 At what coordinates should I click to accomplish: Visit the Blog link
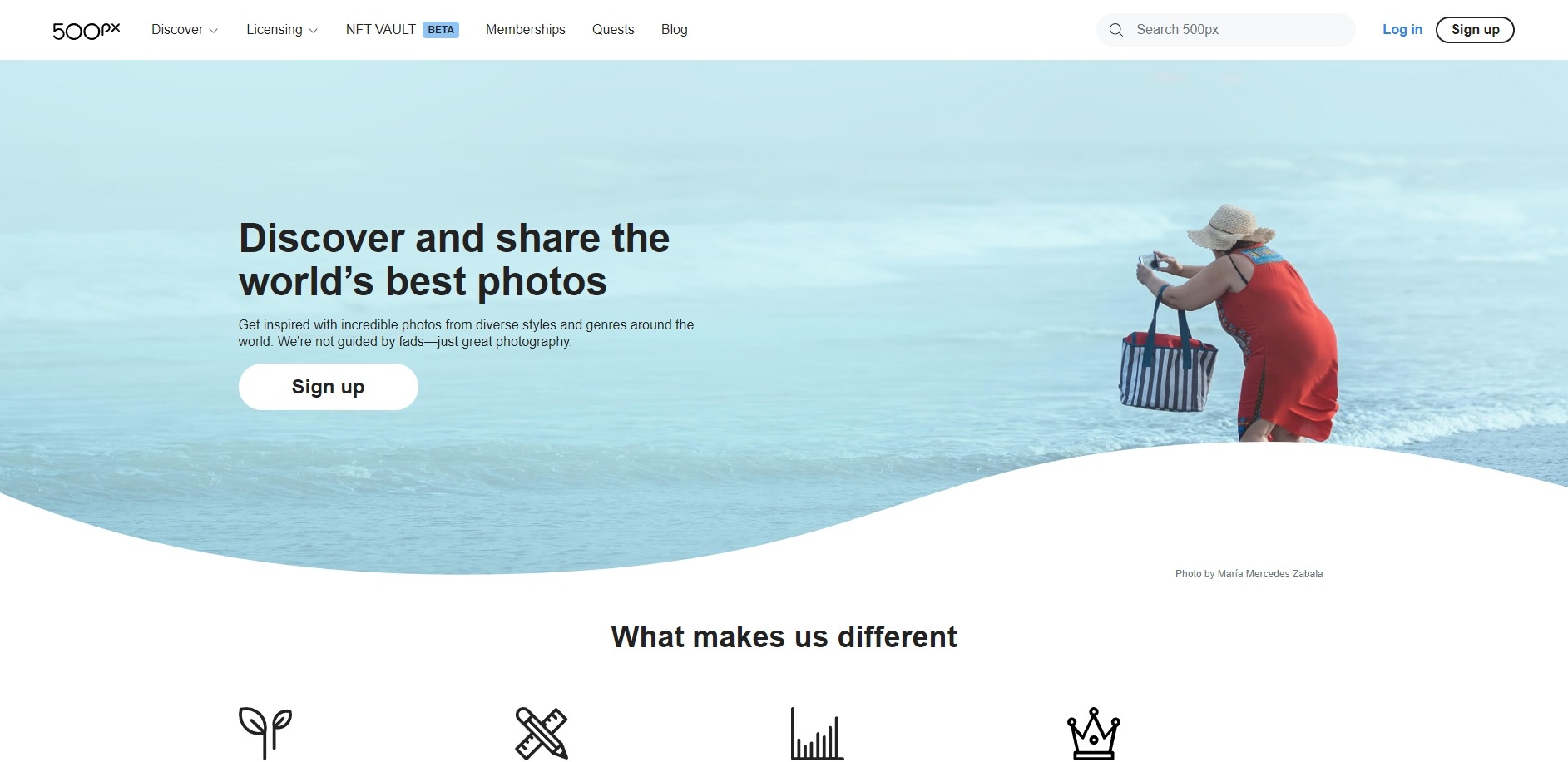pos(675,30)
